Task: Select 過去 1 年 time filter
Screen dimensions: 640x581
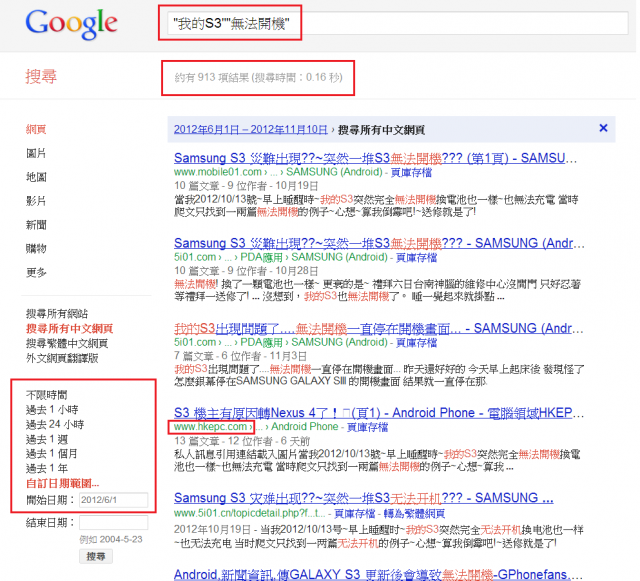Action: (x=47, y=468)
